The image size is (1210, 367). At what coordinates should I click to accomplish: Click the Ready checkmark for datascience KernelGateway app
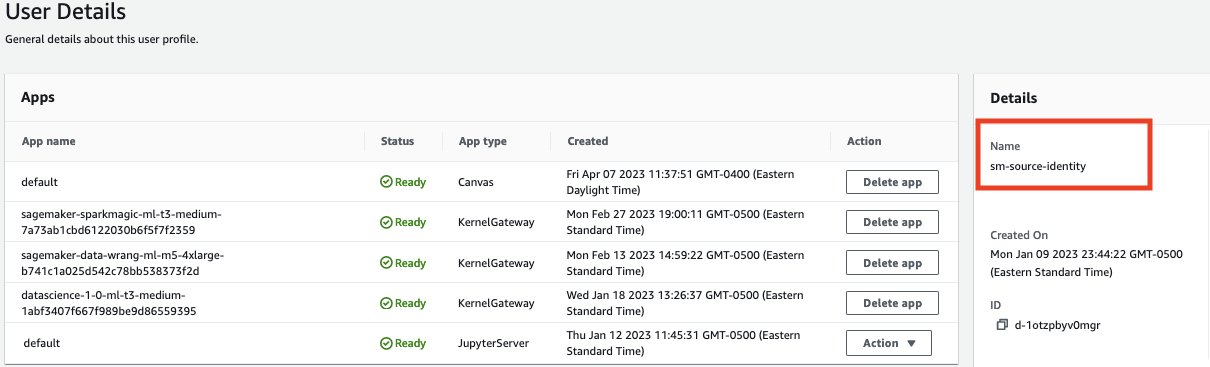[x=386, y=303]
